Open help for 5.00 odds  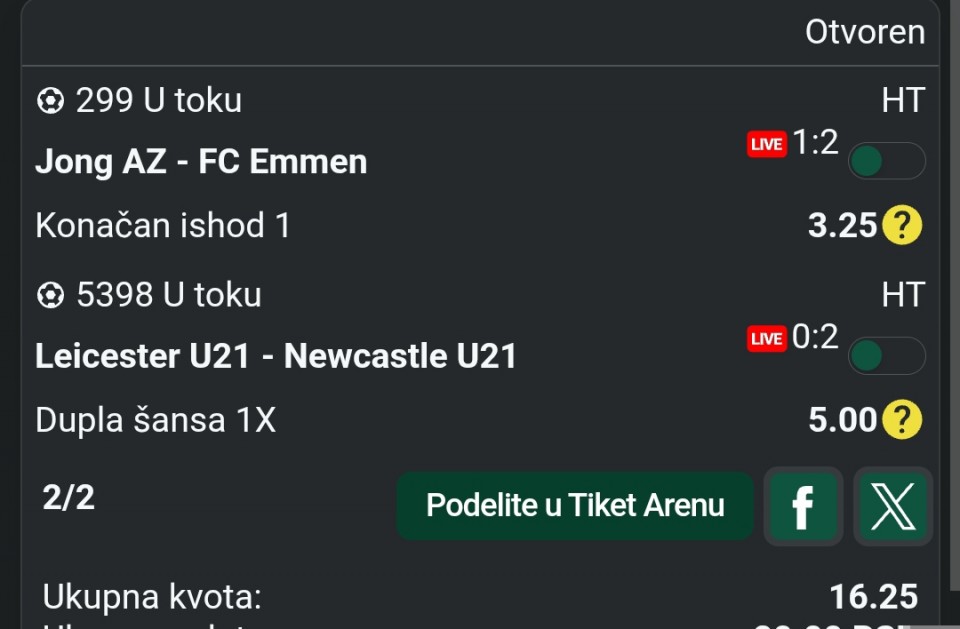902,421
